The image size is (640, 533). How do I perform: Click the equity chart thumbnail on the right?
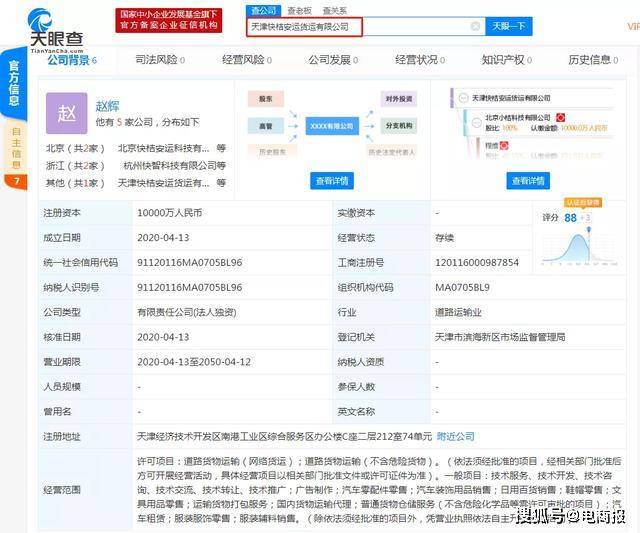[528, 127]
